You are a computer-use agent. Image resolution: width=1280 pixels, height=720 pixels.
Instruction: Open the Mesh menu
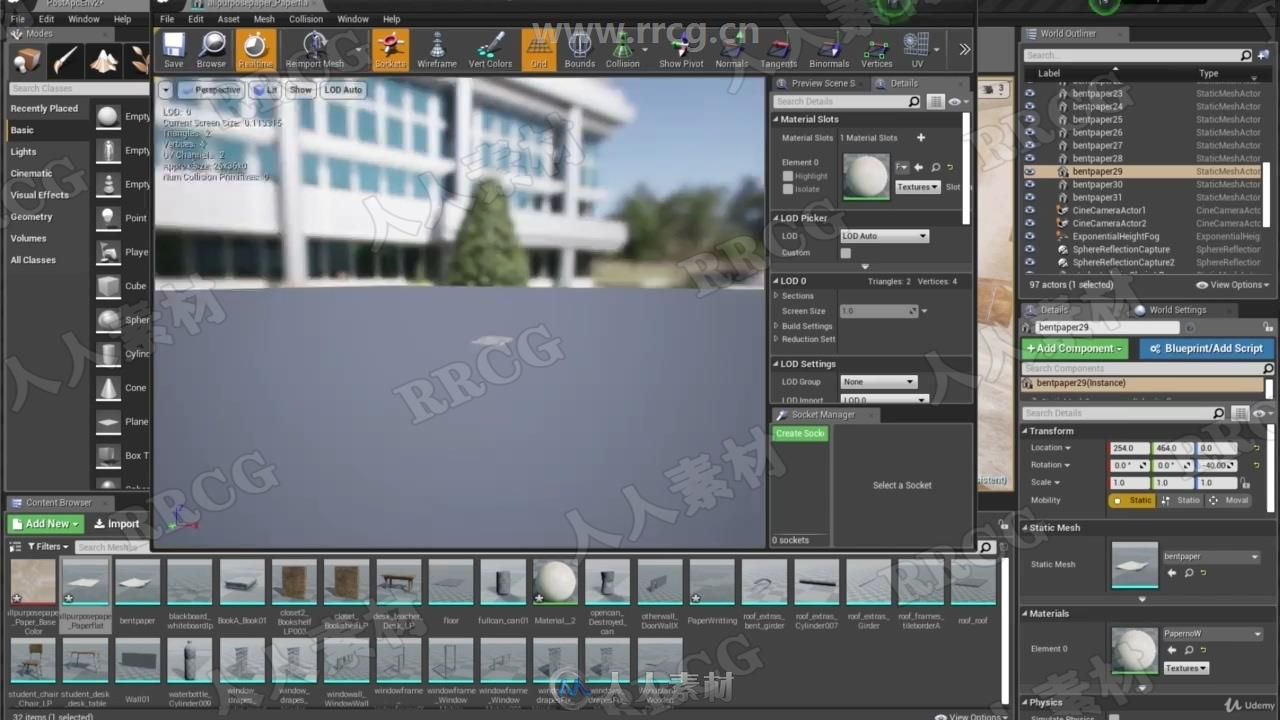click(x=264, y=19)
